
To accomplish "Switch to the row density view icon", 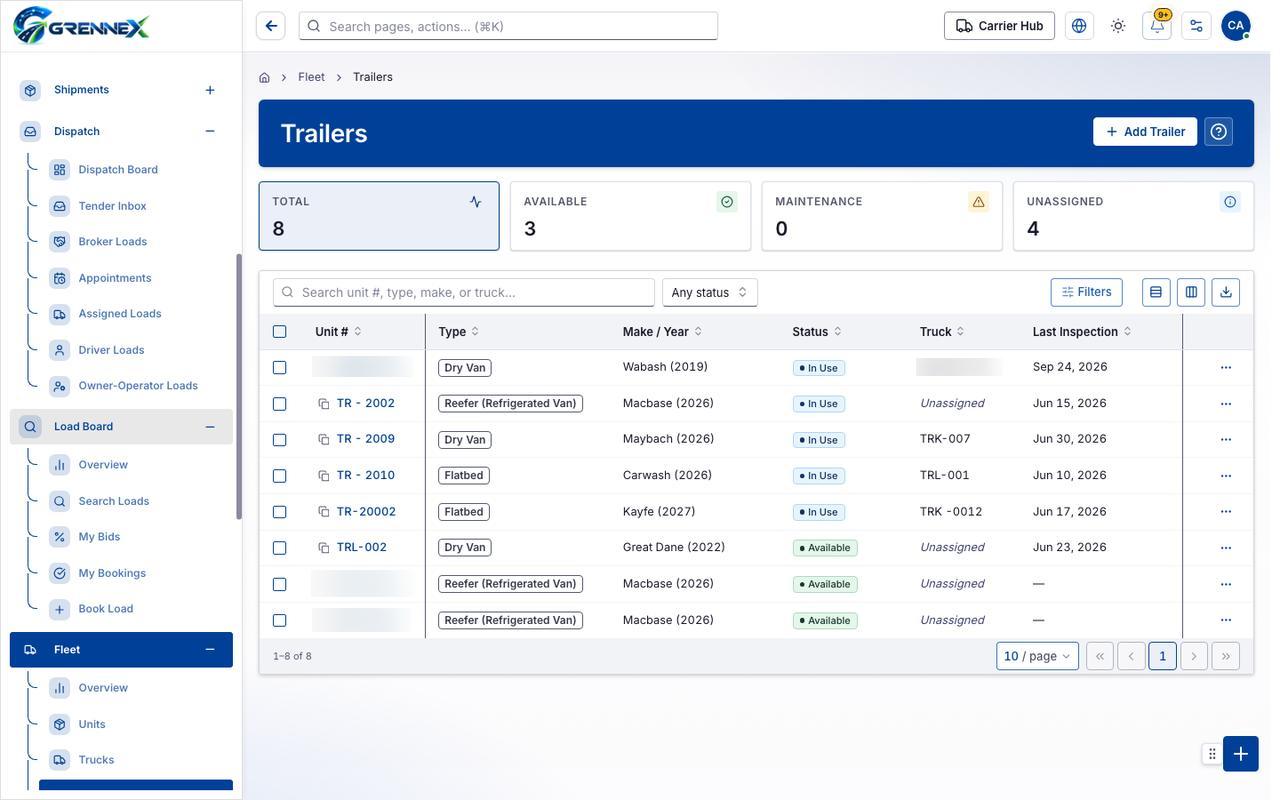I will pyautogui.click(x=1156, y=292).
